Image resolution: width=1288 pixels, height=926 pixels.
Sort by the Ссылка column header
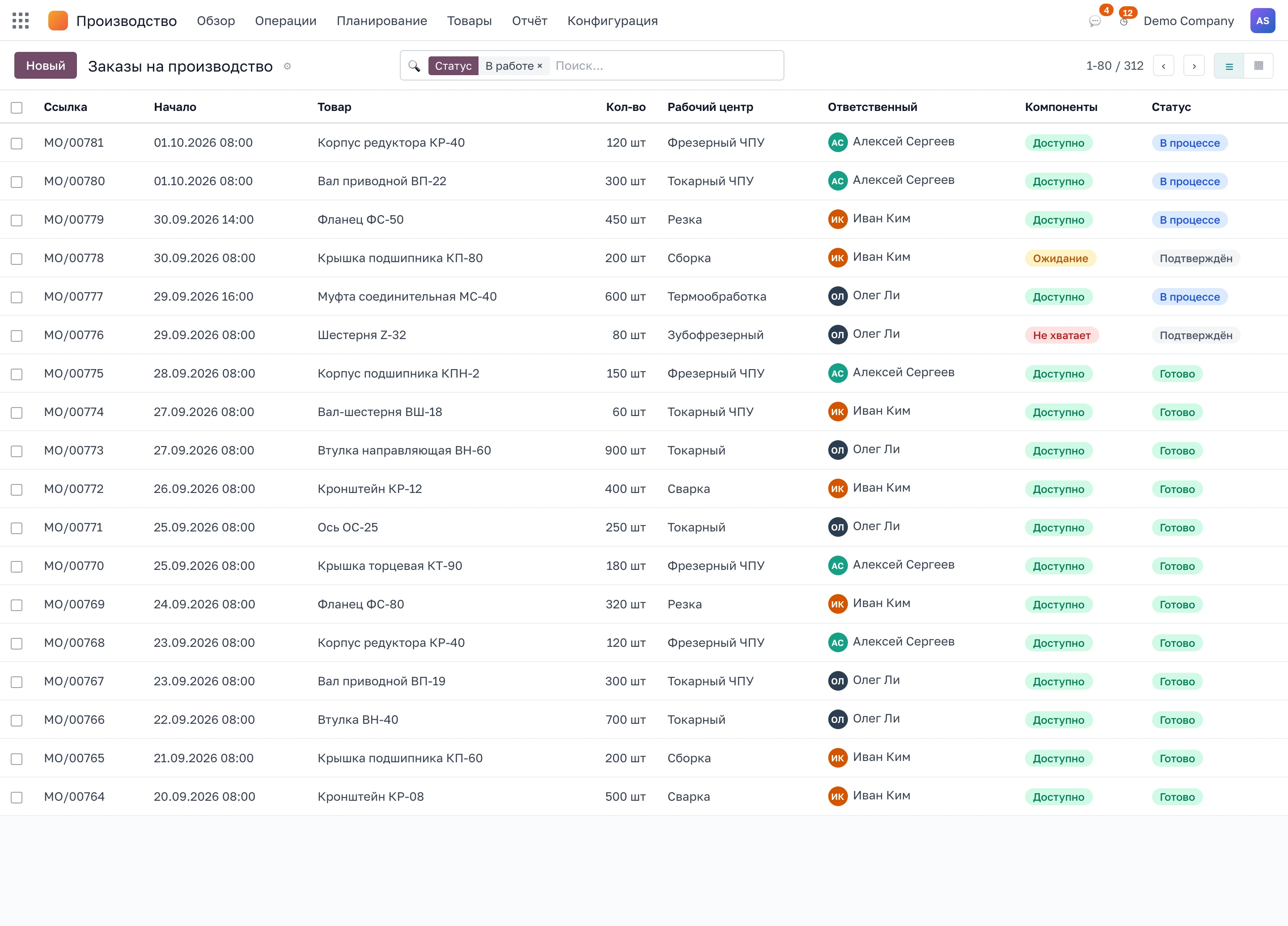coord(65,107)
